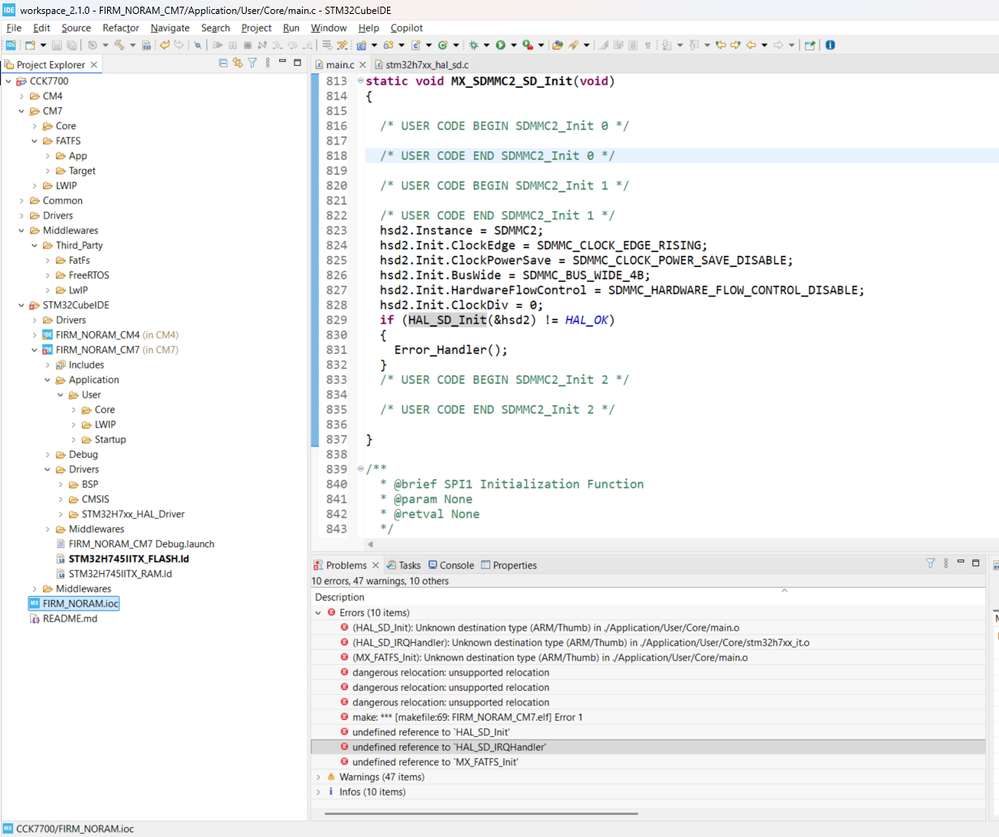Screen dimensions: 999x837
Task: Click the Next Edit Location arrow icon
Action: pyautogui.click(x=735, y=45)
